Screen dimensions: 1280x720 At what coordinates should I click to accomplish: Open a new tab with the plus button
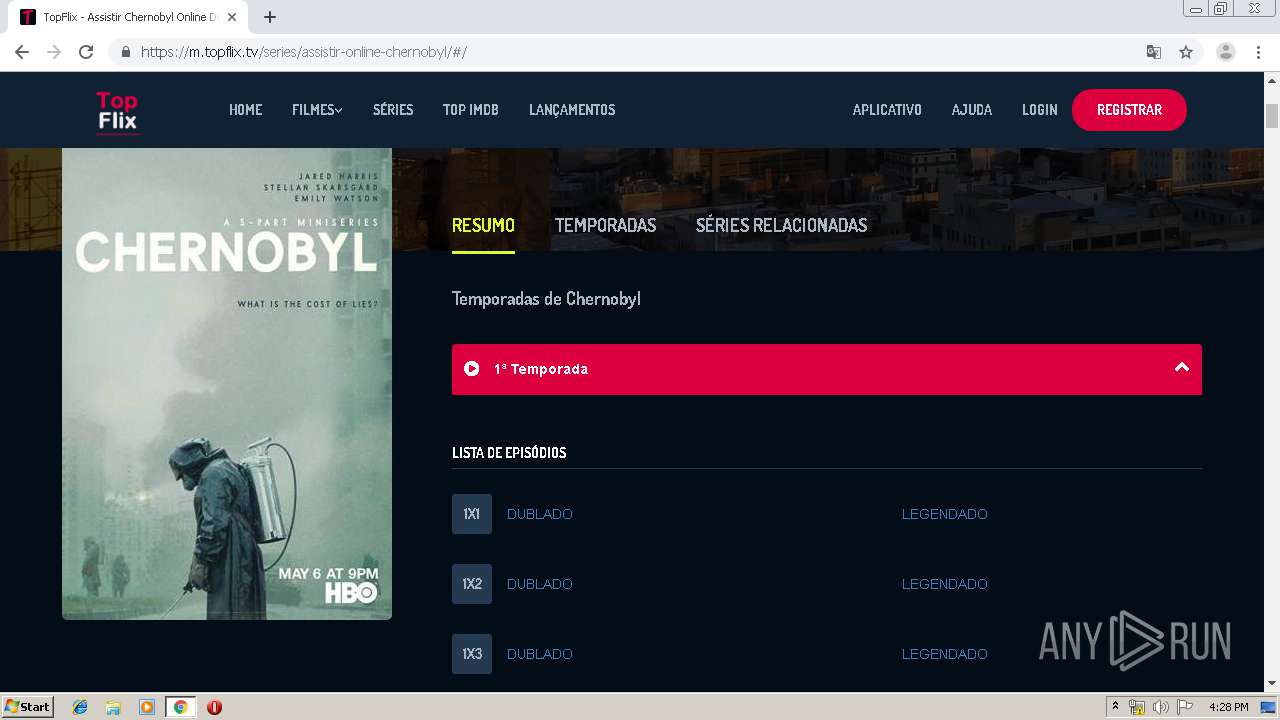coord(270,17)
